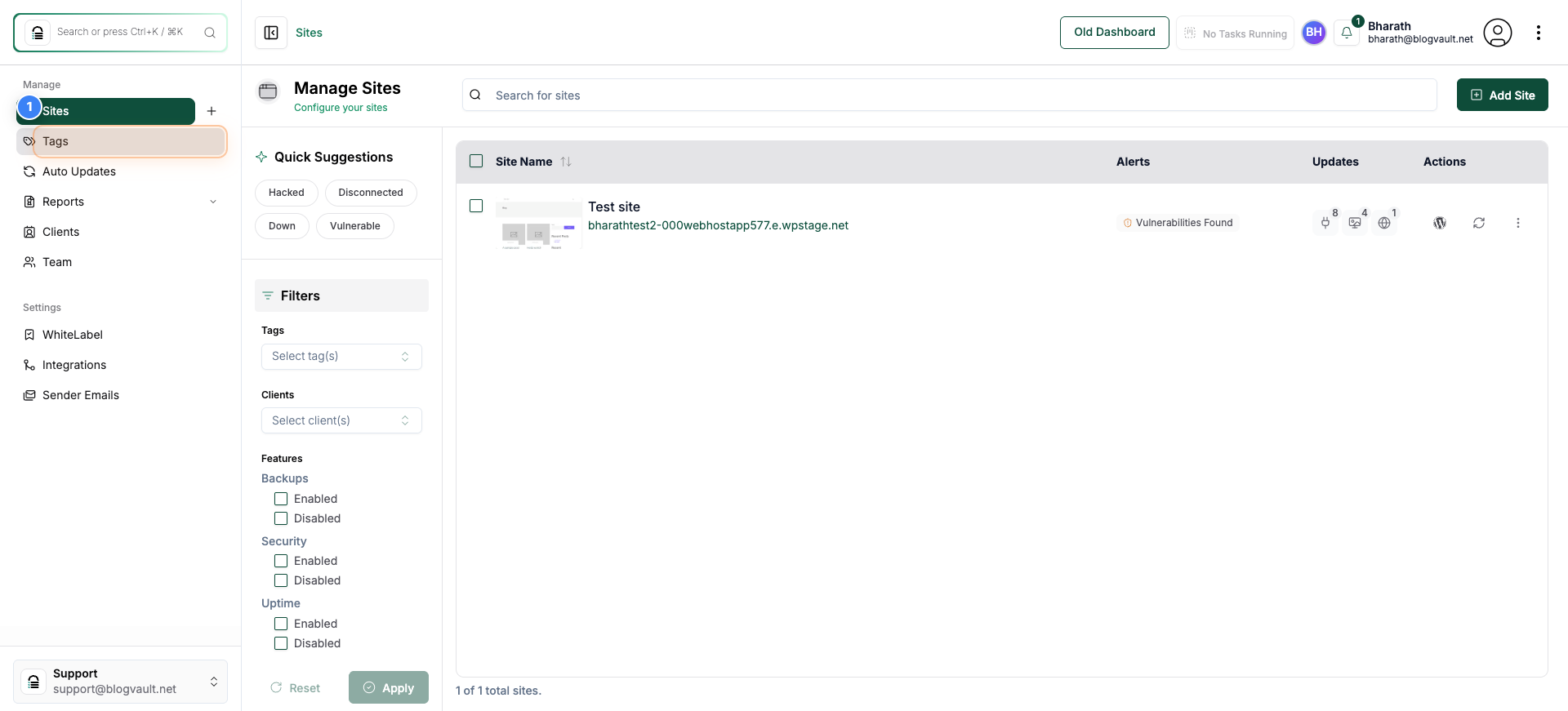1568x711 pixels.
Task: Click the Vulnerabilities Found alert badge
Action: coord(1178,223)
